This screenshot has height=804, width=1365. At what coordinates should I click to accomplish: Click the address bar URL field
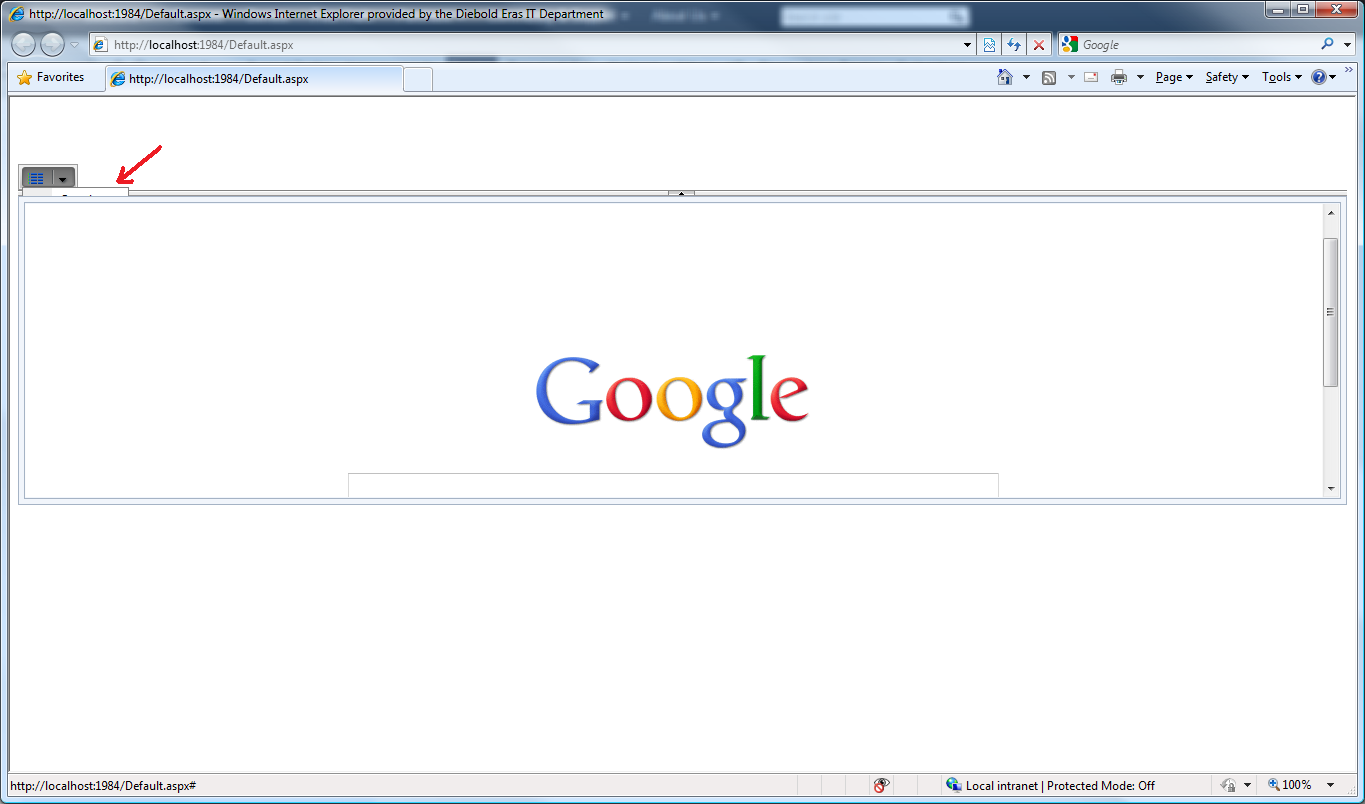(x=532, y=45)
